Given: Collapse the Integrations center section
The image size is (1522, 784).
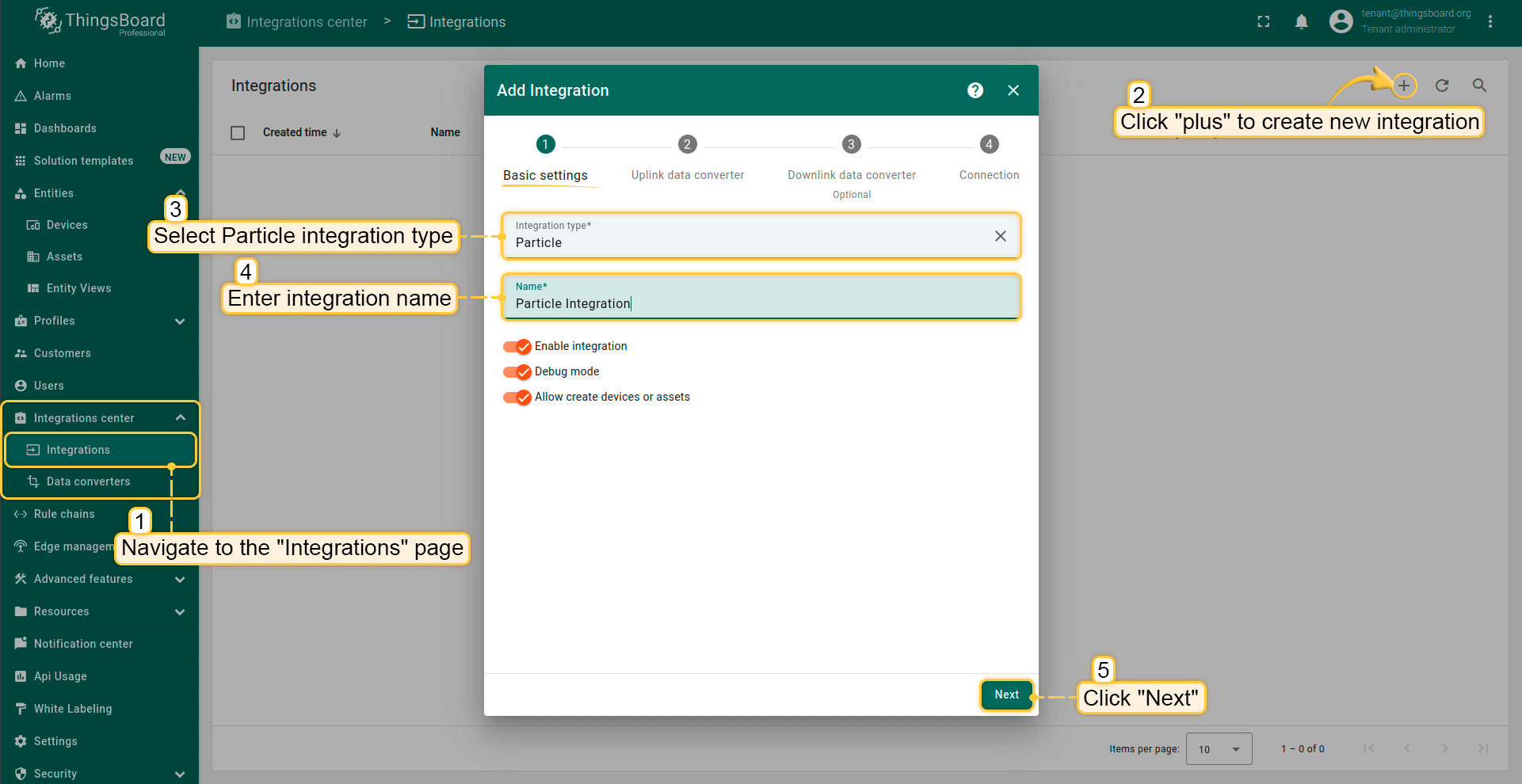Looking at the screenshot, I should click(180, 418).
